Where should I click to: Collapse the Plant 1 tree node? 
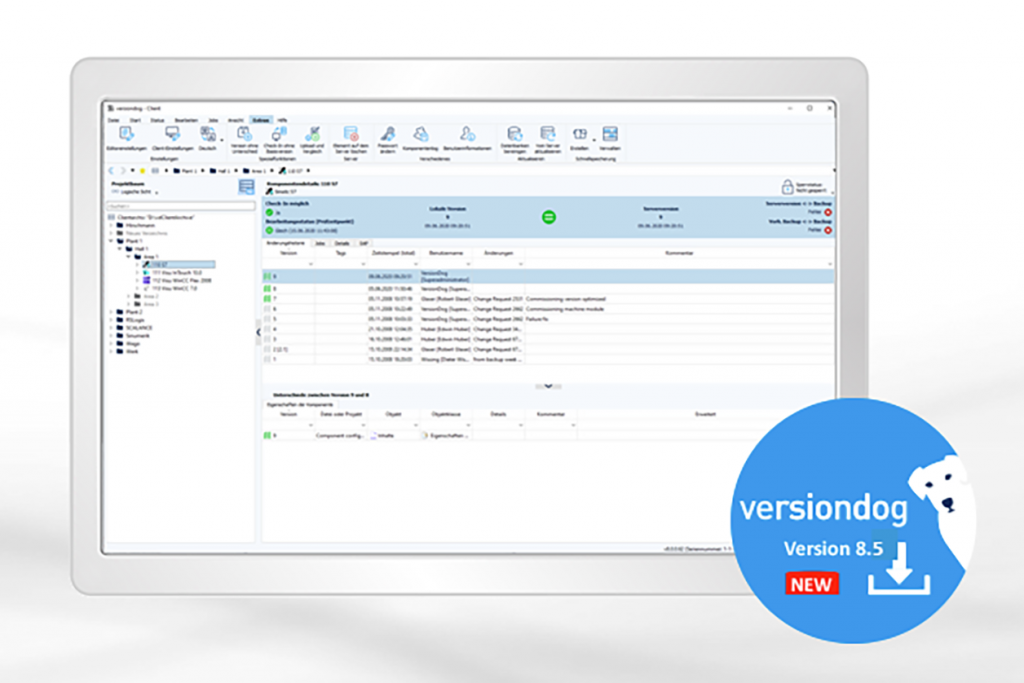(x=111, y=241)
